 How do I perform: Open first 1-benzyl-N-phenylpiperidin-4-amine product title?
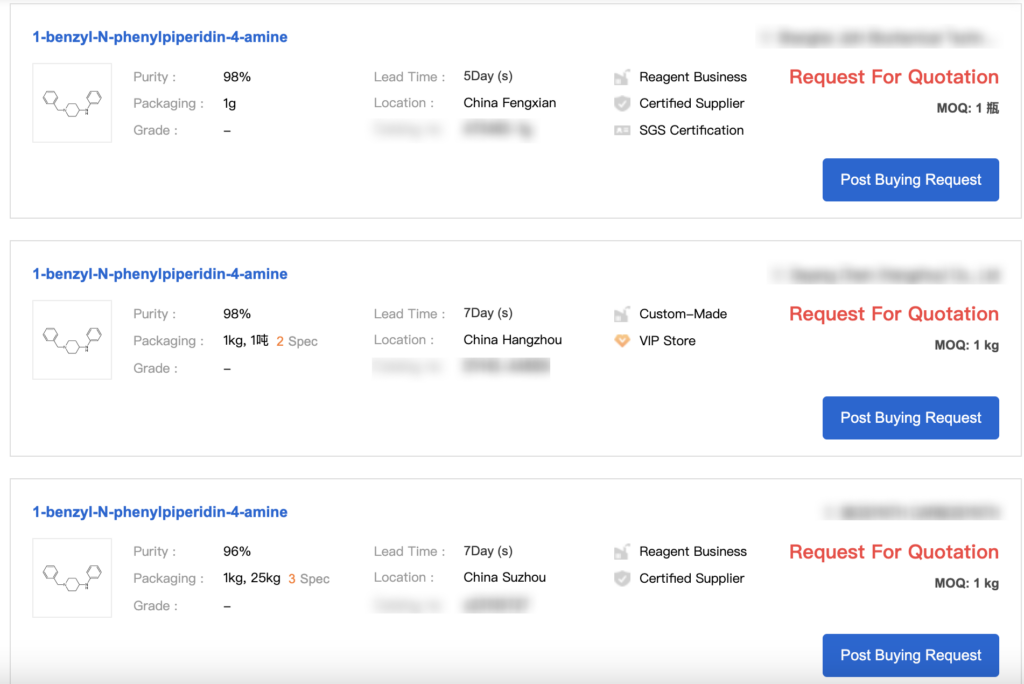[x=160, y=37]
